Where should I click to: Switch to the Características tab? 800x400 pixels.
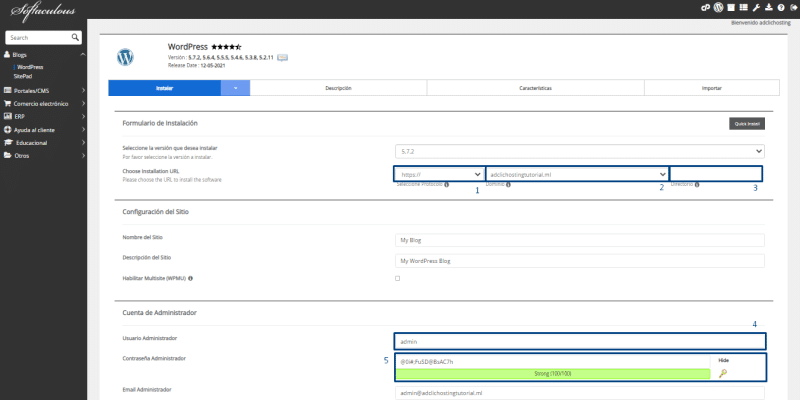click(535, 88)
